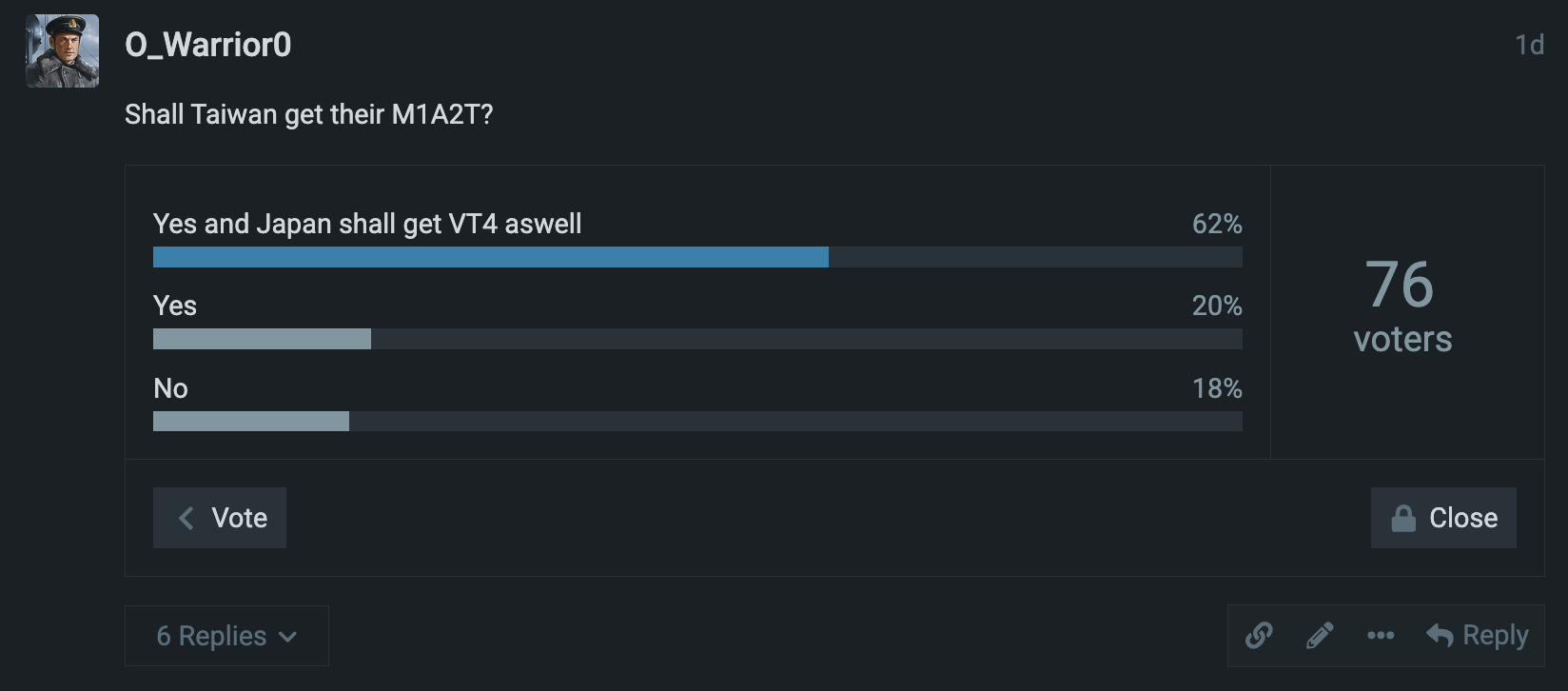The width and height of the screenshot is (1568, 691).
Task: Click the lock icon on Close
Action: (x=1403, y=518)
